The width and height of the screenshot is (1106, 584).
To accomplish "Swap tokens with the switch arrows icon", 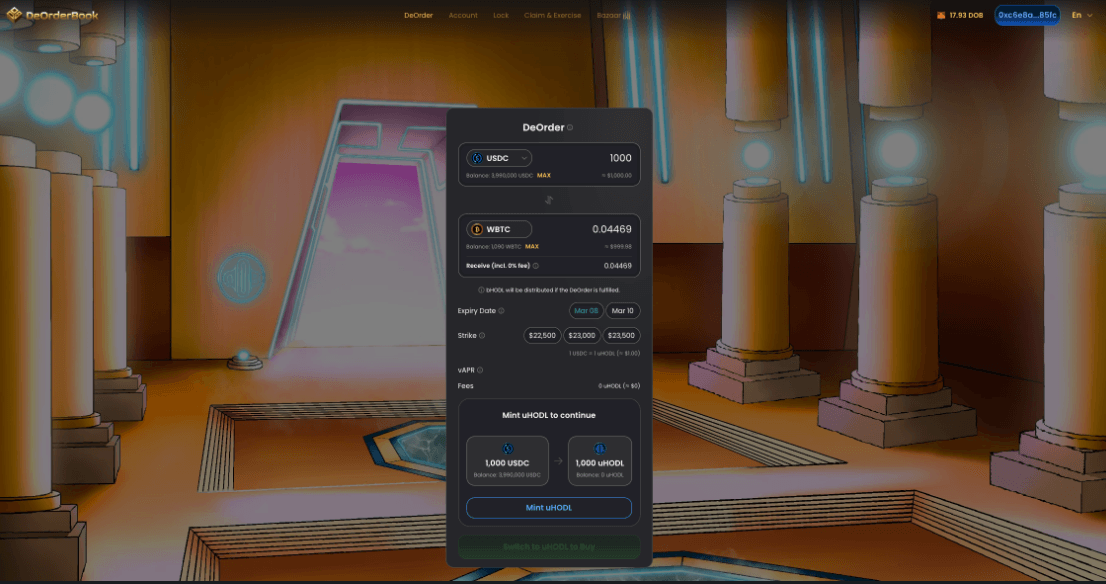I will (x=549, y=200).
